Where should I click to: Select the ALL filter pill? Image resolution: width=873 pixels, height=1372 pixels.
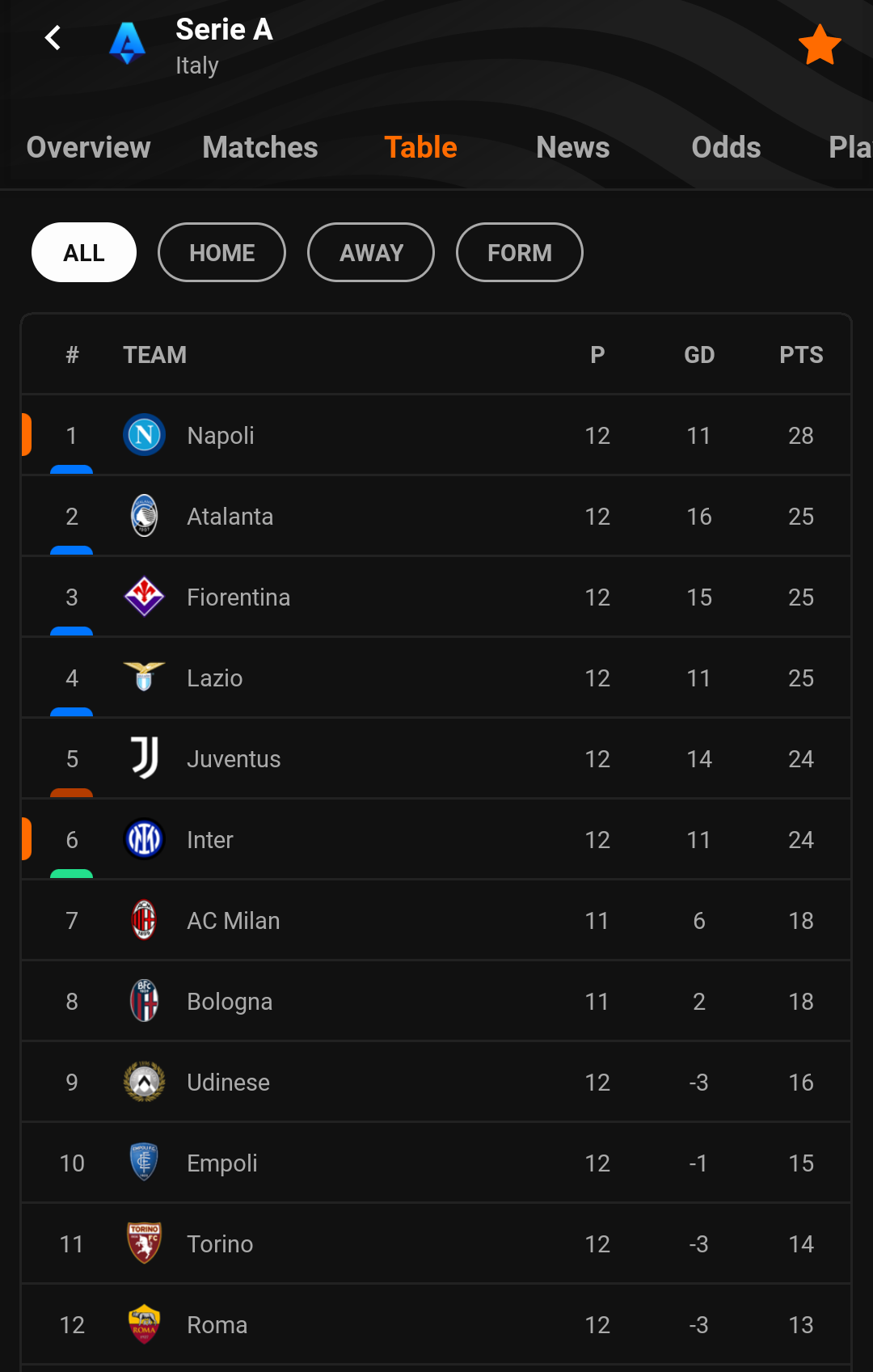tap(84, 252)
